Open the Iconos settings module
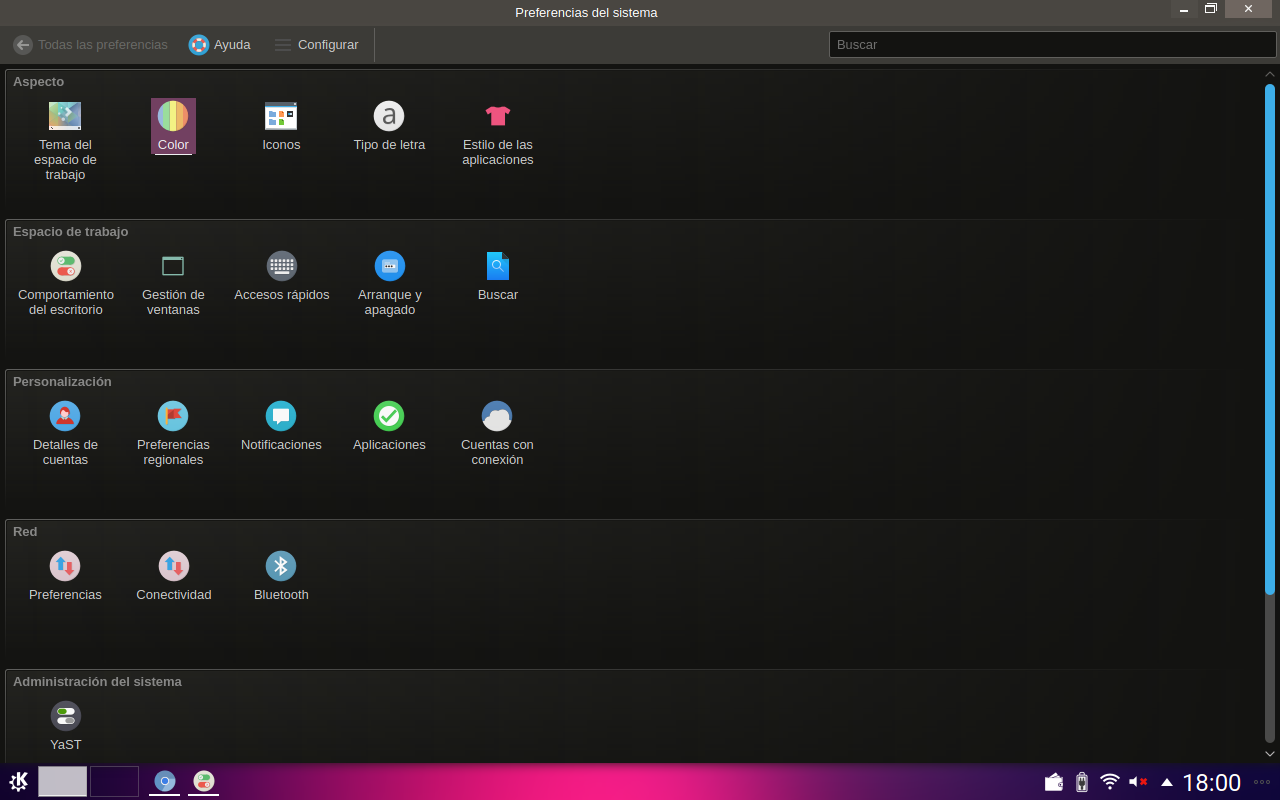 coord(281,126)
